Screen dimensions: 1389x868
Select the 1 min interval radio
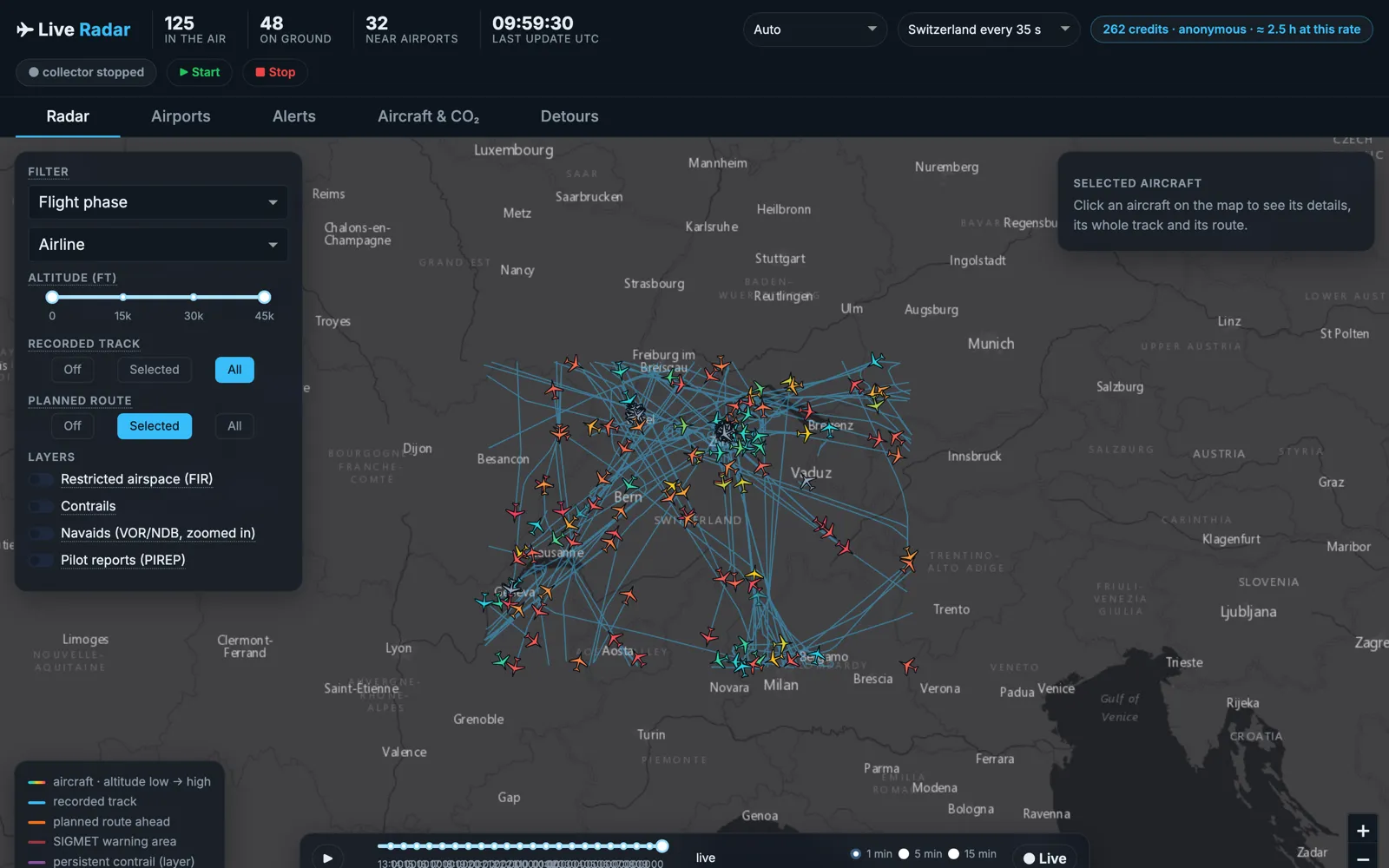[x=856, y=854]
